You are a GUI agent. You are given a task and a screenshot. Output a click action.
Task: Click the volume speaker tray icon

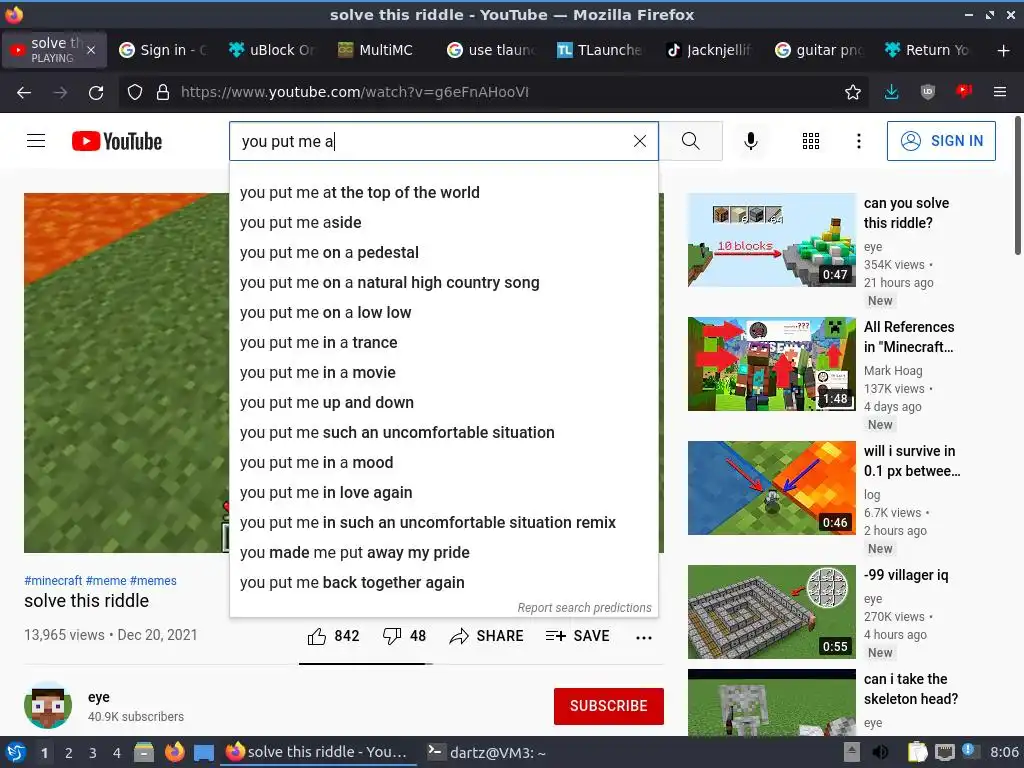[x=880, y=752]
